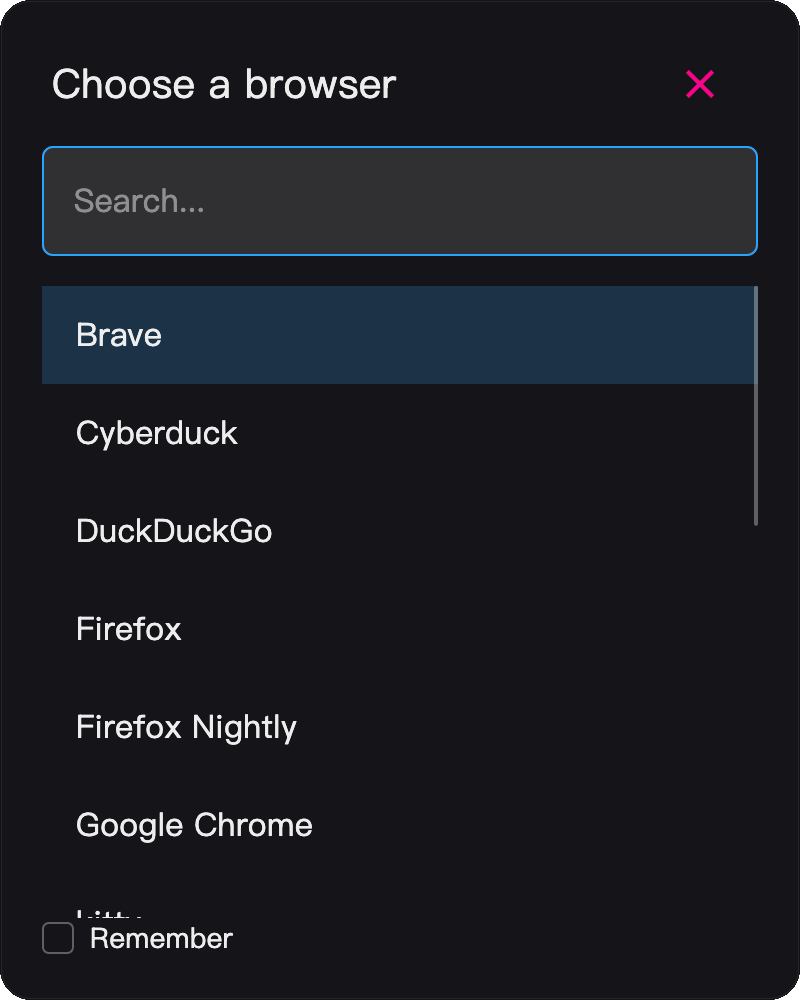800x1000 pixels.
Task: Pick DuckDuckGo as the browser
Action: [174, 531]
